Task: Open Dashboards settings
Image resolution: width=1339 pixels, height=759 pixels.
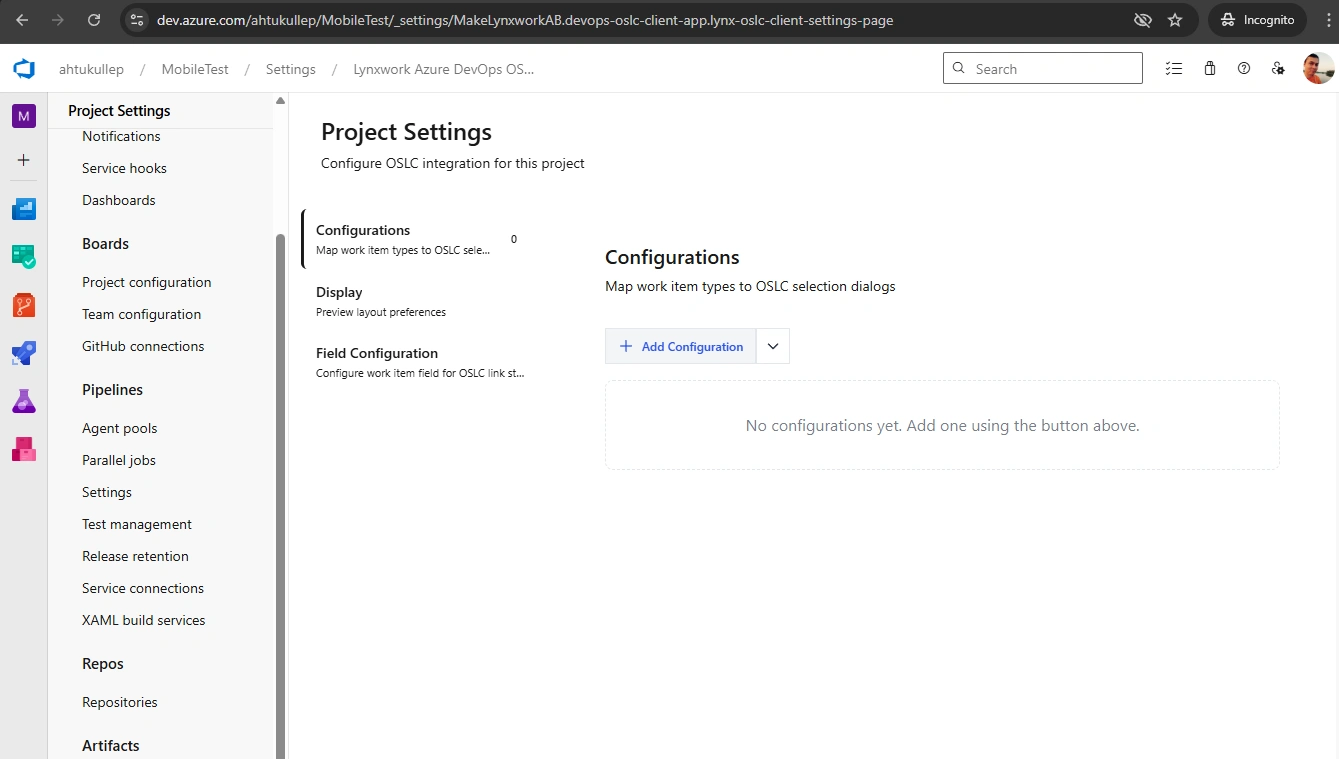Action: click(119, 200)
